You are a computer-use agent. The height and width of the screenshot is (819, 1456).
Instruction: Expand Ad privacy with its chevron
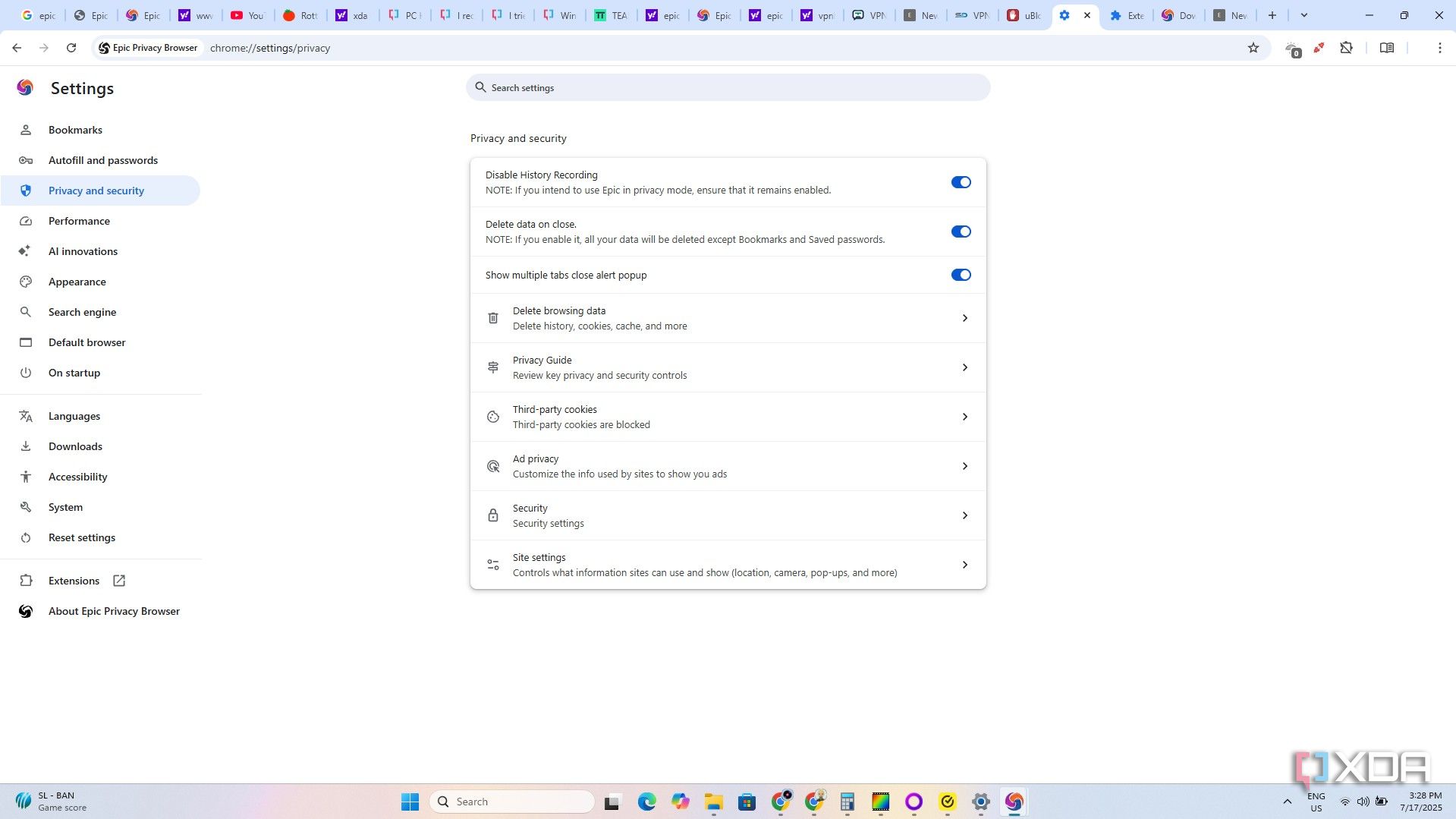pos(965,466)
